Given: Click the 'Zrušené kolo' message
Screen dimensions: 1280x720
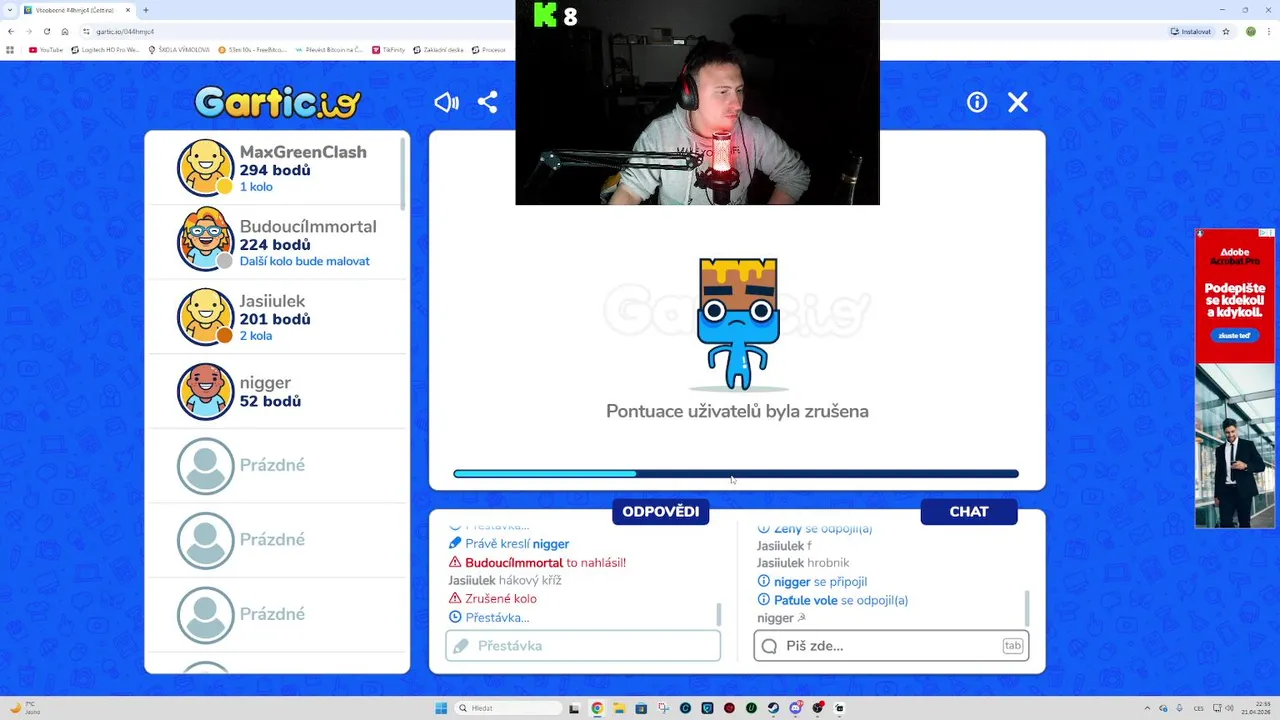Looking at the screenshot, I should tap(493, 599).
